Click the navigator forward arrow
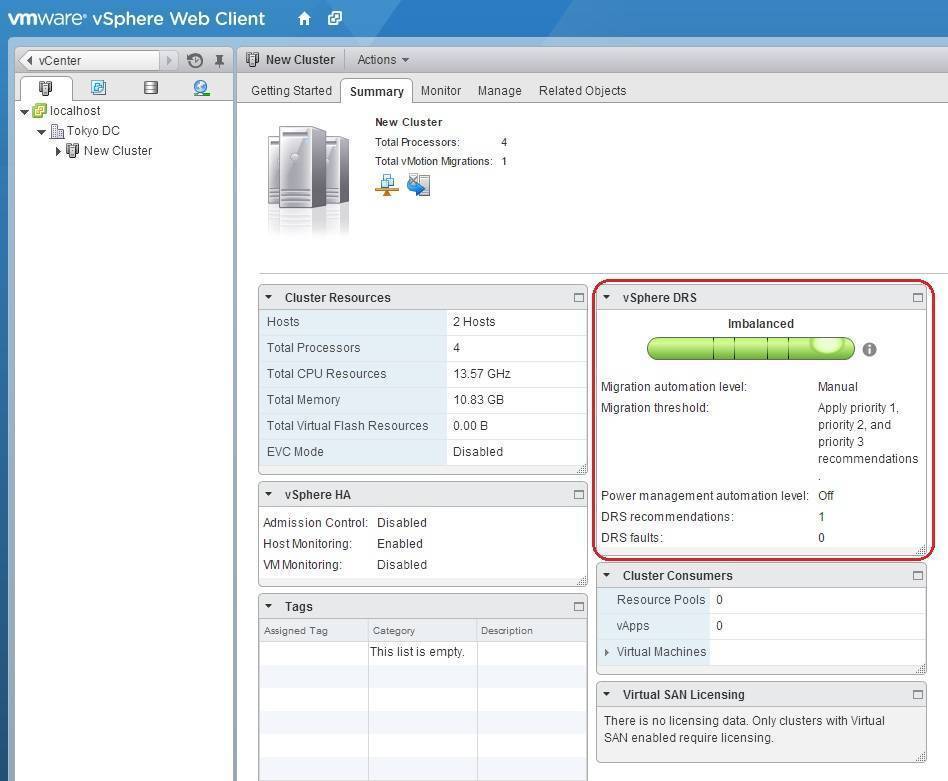This screenshot has width=948, height=781. (169, 60)
